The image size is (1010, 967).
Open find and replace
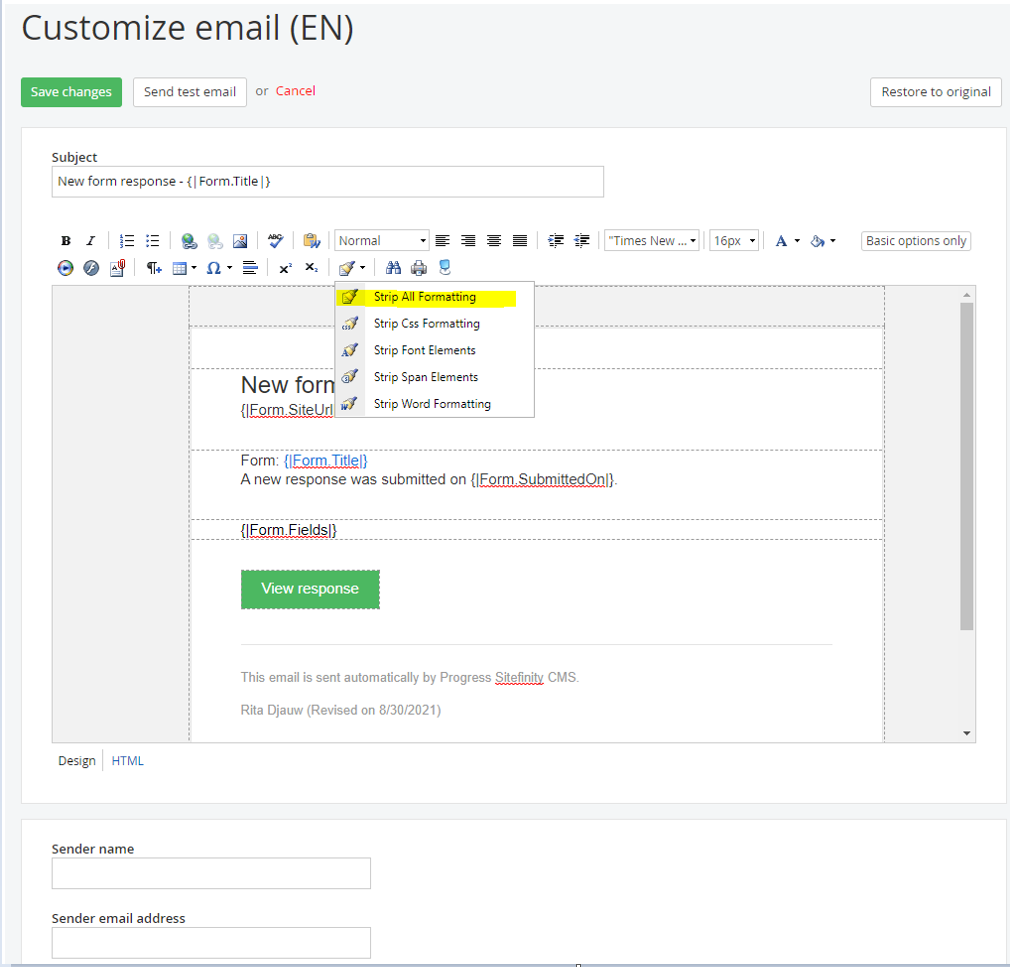[x=396, y=267]
